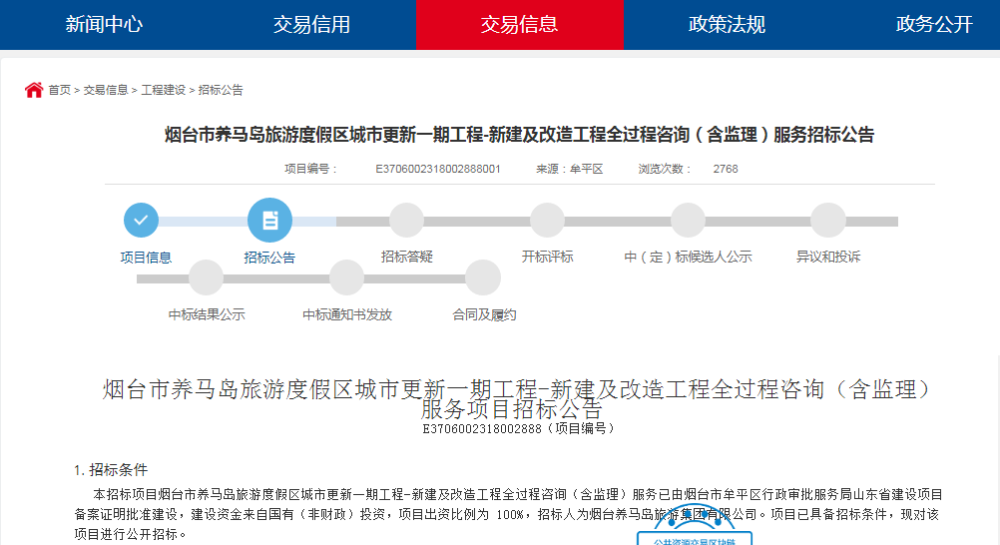Open the 新闻中心 navigation tab

(104, 25)
